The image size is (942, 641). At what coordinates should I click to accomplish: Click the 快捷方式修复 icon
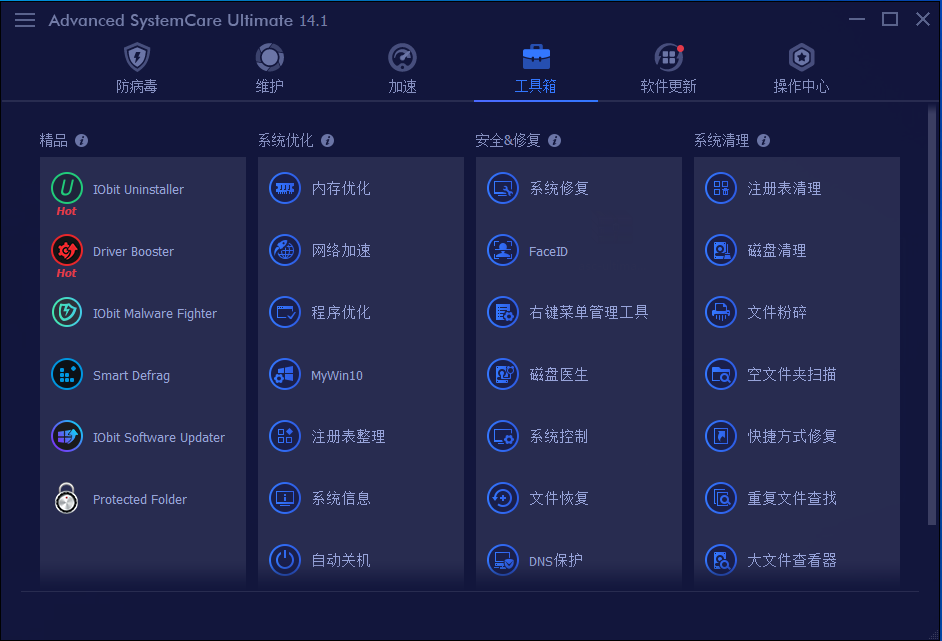click(721, 436)
